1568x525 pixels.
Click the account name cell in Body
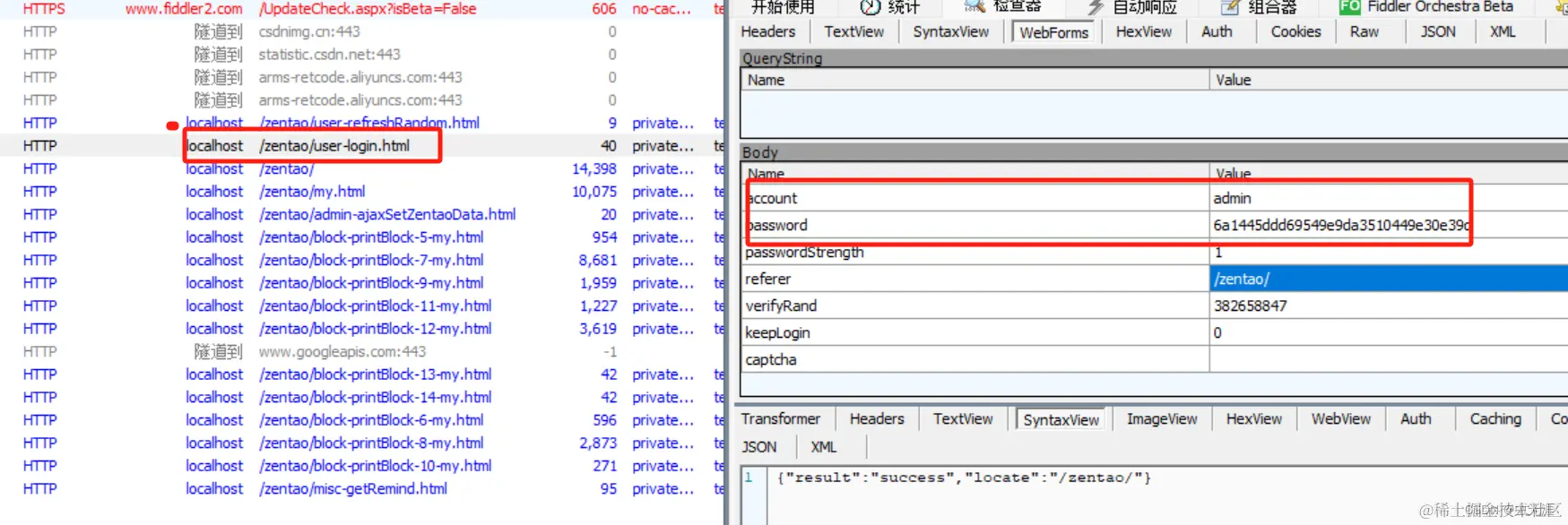[975, 198]
